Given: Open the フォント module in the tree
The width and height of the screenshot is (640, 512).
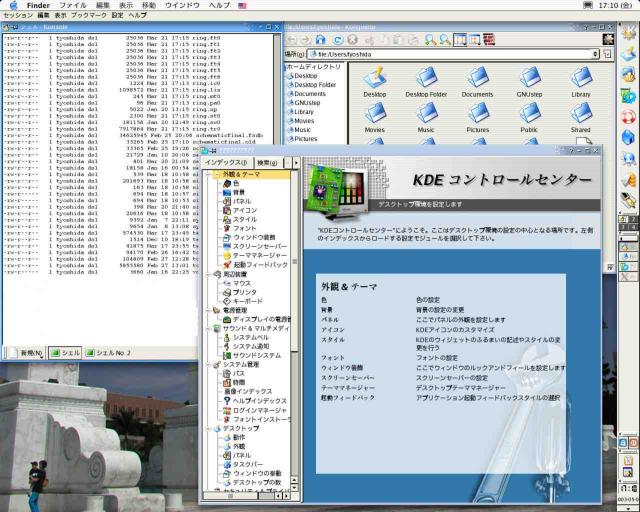Looking at the screenshot, I should pyautogui.click(x=240, y=228).
